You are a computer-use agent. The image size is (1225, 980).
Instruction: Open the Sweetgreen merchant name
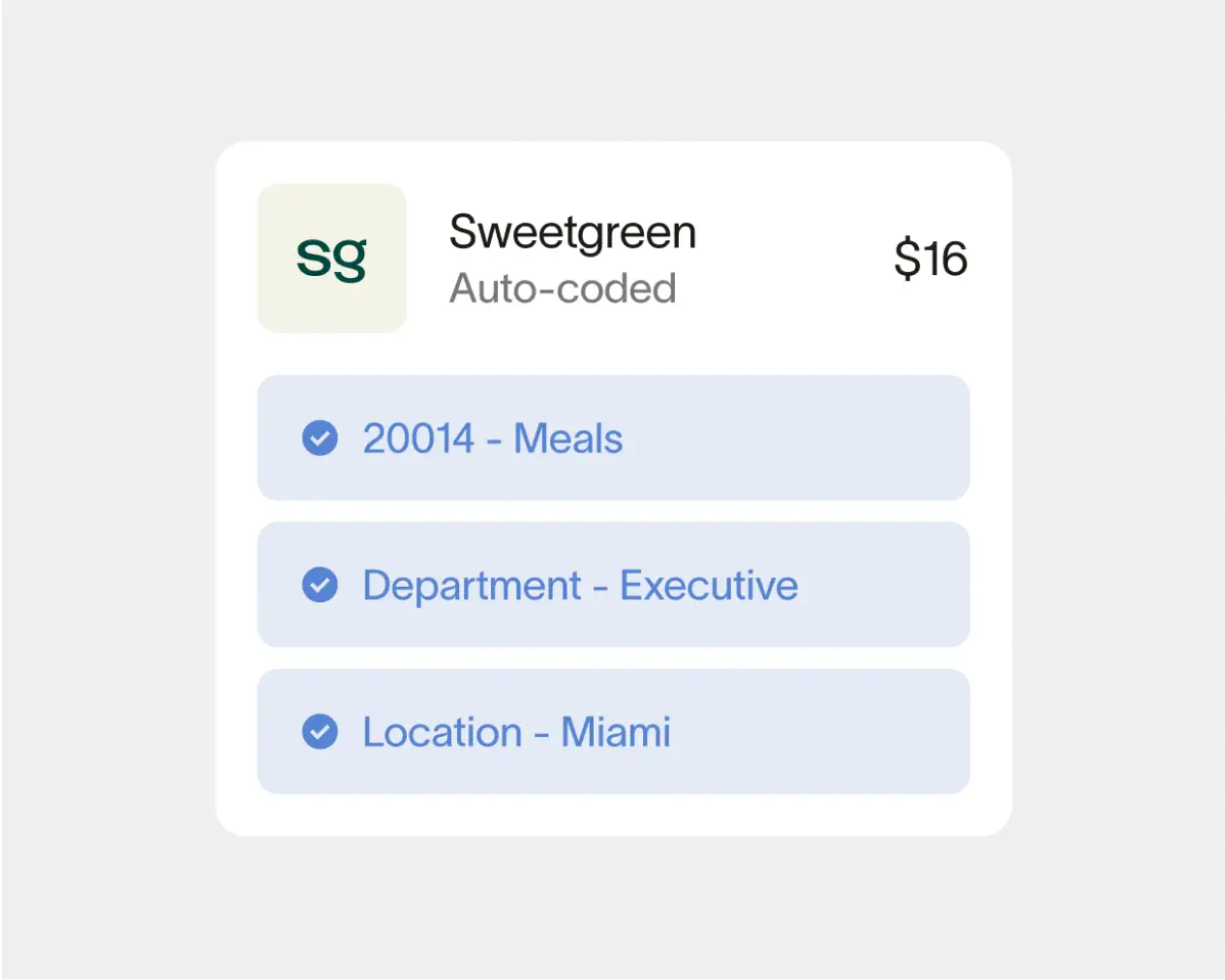tap(572, 232)
